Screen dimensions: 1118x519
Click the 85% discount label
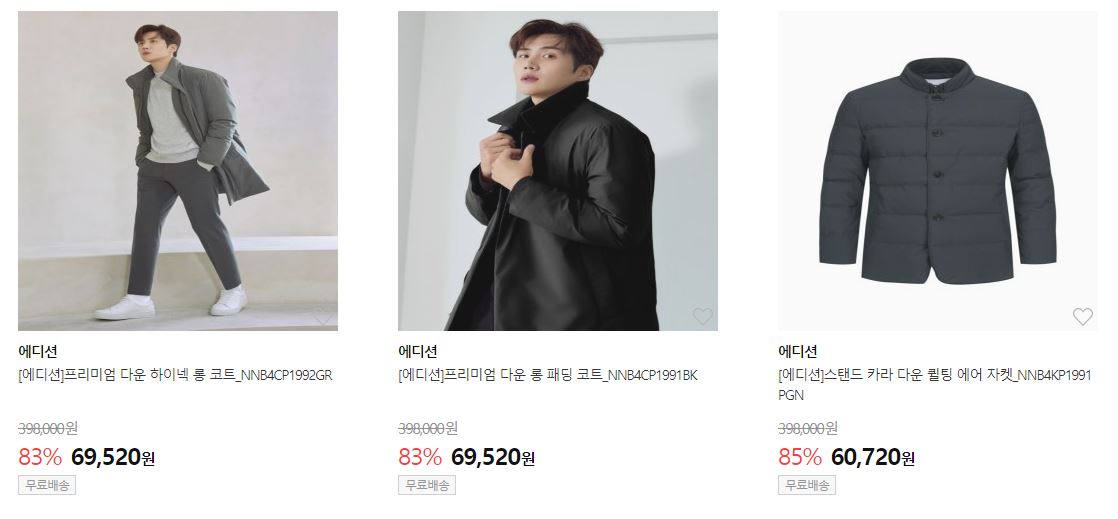[x=799, y=457]
